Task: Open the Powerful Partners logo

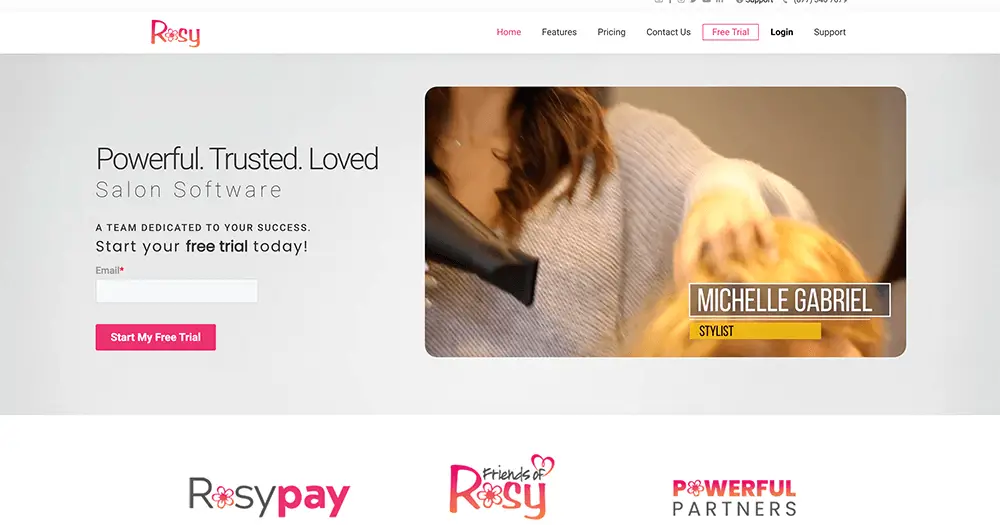Action: pos(734,498)
